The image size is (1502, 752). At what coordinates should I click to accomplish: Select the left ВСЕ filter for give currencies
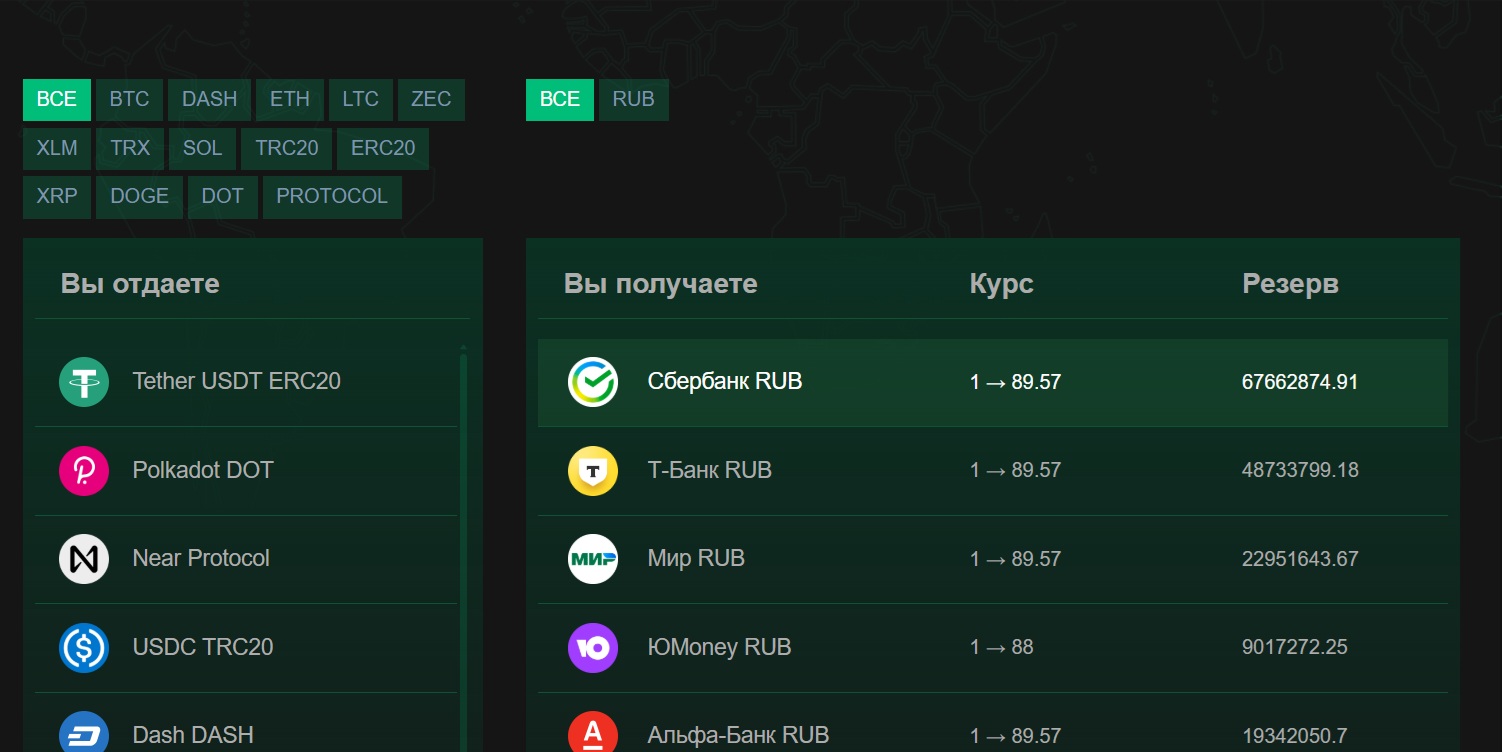click(x=57, y=99)
